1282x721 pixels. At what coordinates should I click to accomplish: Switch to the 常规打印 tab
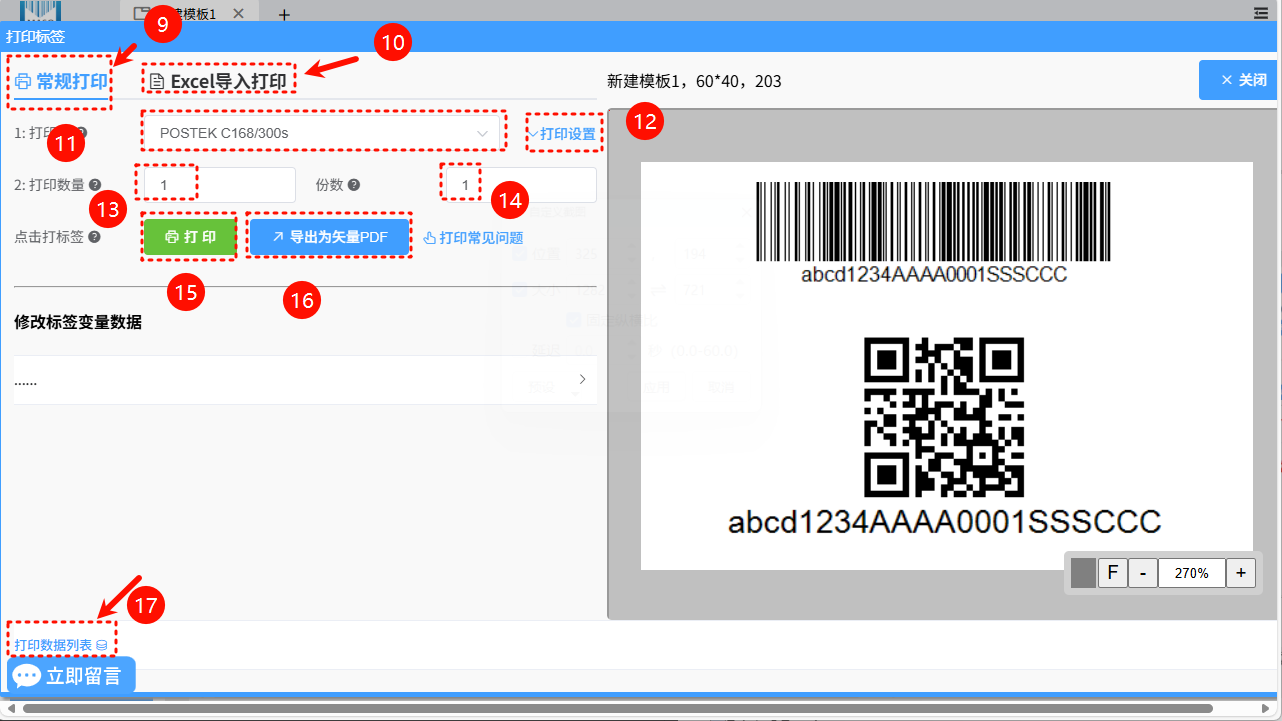click(x=61, y=82)
